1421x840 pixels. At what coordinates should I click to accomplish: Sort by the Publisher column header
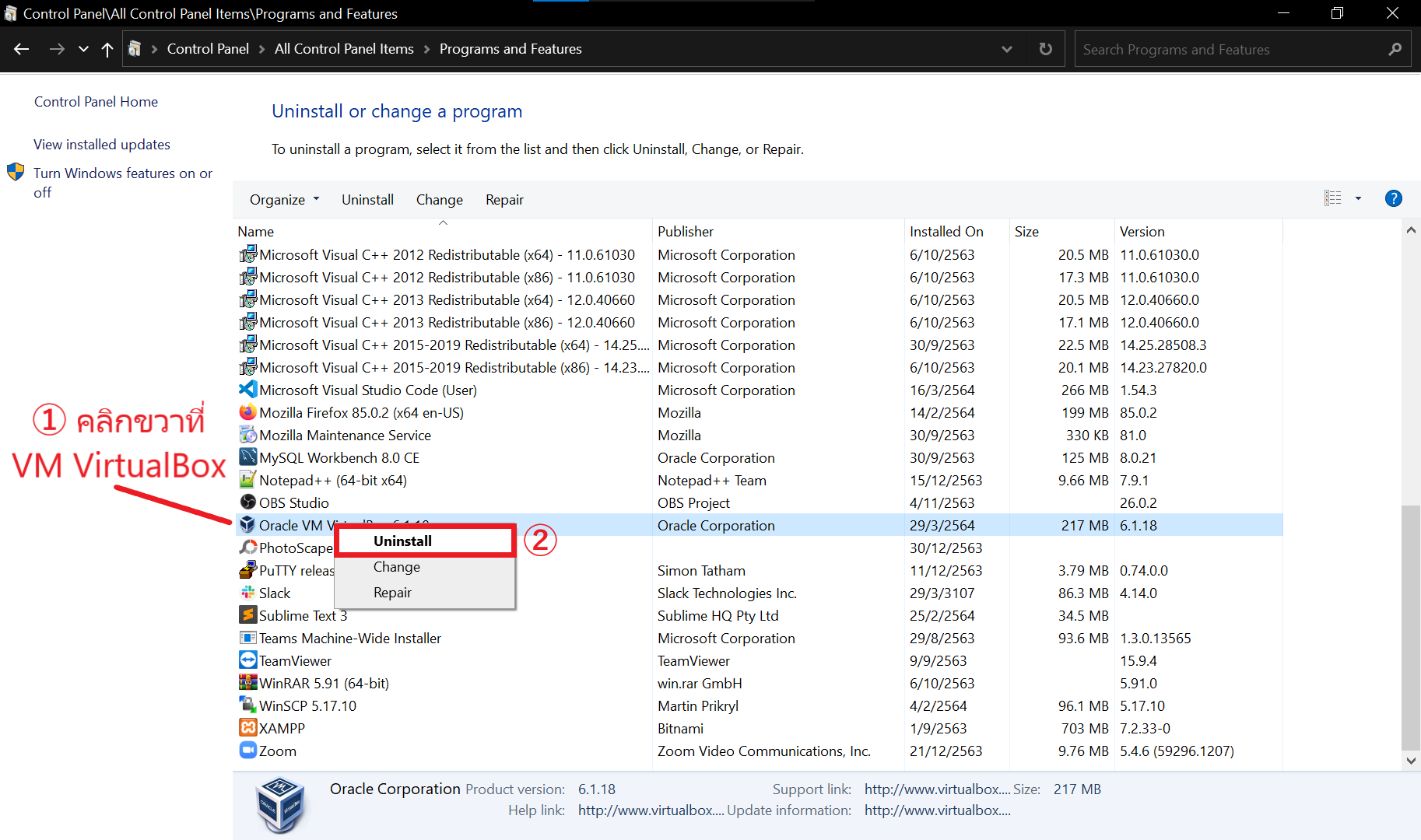click(686, 232)
